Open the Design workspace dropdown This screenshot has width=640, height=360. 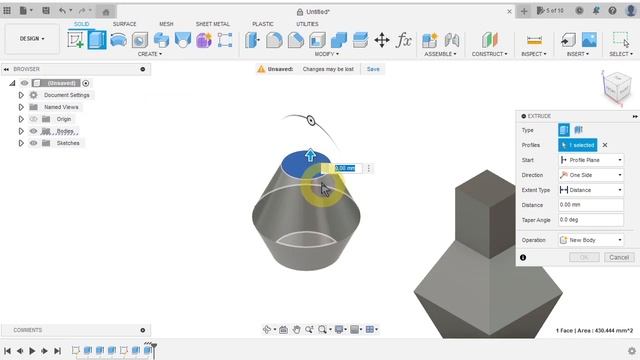point(32,39)
